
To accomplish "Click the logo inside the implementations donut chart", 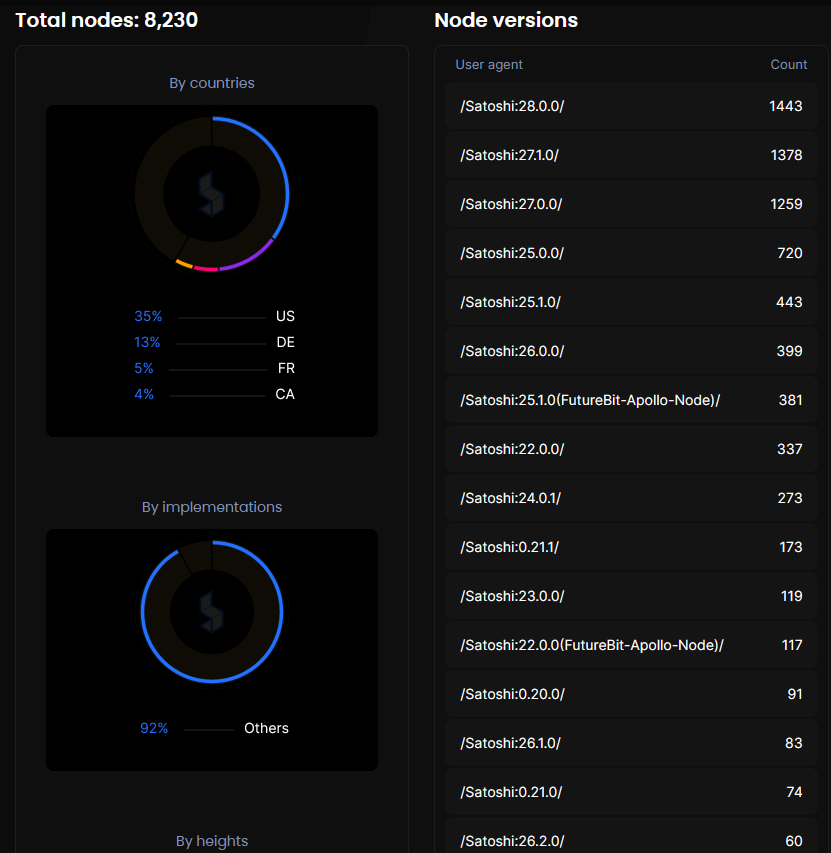I will point(211,612).
